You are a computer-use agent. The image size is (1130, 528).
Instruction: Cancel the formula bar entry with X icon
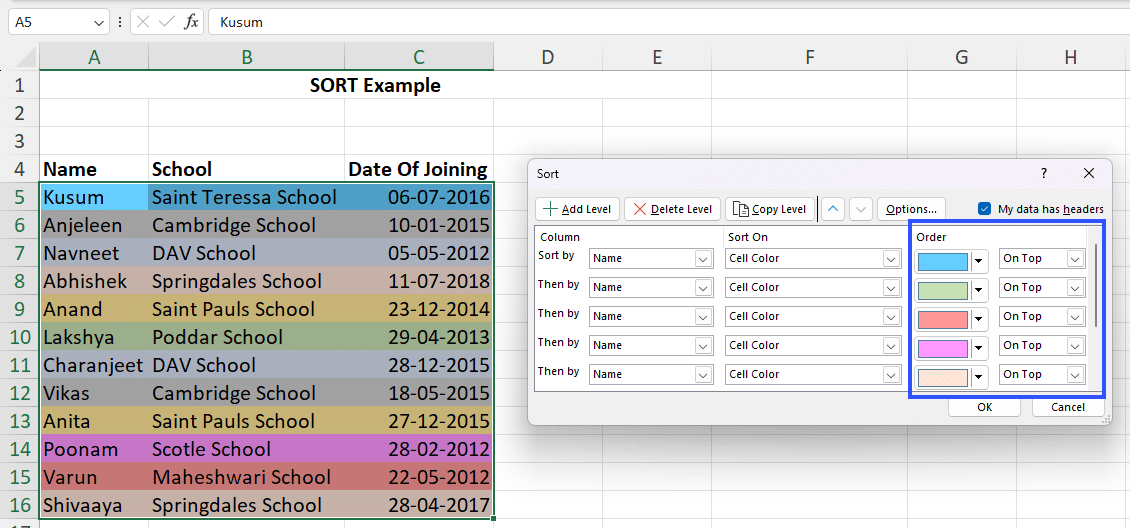(143, 22)
